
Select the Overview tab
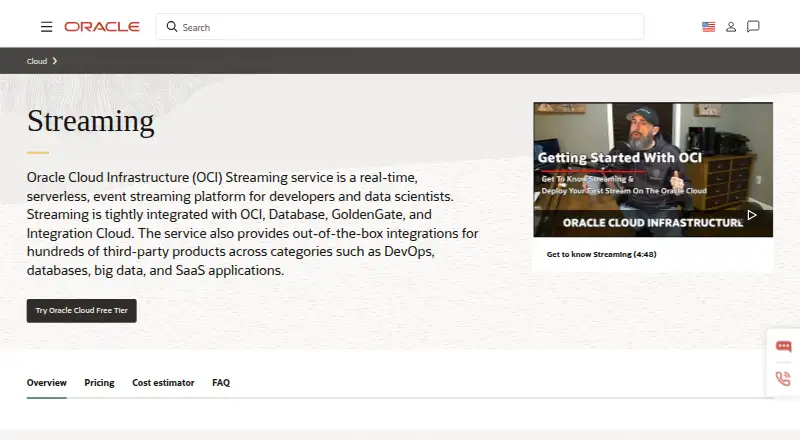click(x=46, y=383)
